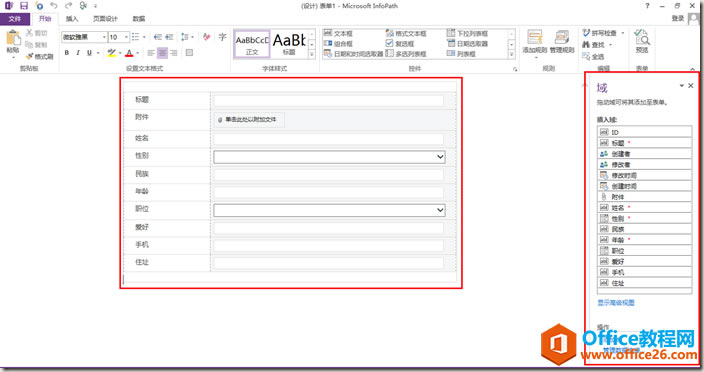Open the highlight color dropdown arrow

[x=120, y=53]
